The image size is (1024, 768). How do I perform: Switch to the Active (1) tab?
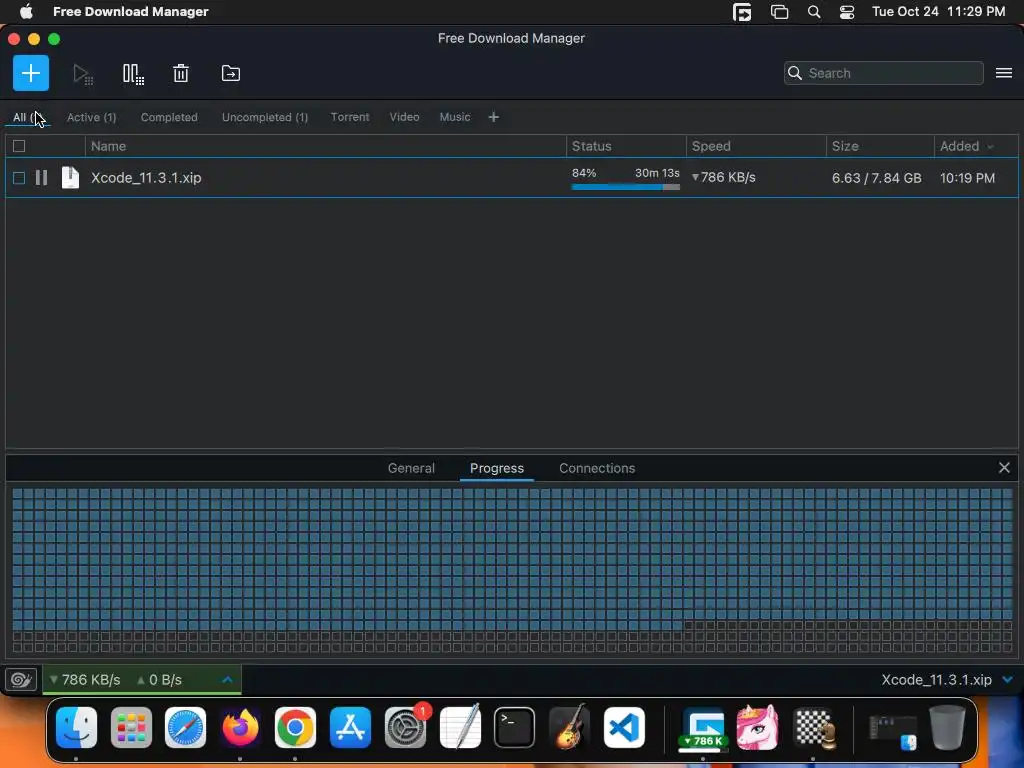coord(91,118)
